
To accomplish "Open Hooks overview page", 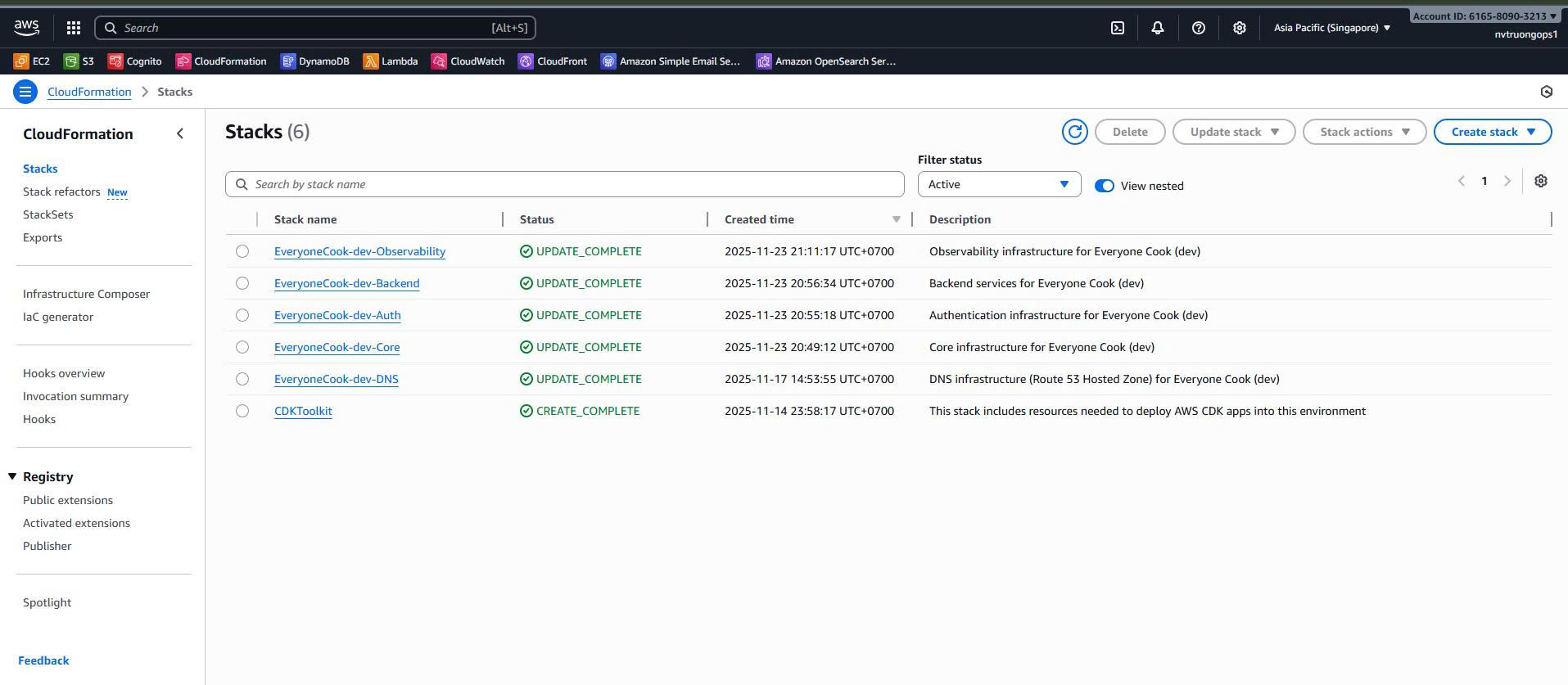I will pos(64,373).
